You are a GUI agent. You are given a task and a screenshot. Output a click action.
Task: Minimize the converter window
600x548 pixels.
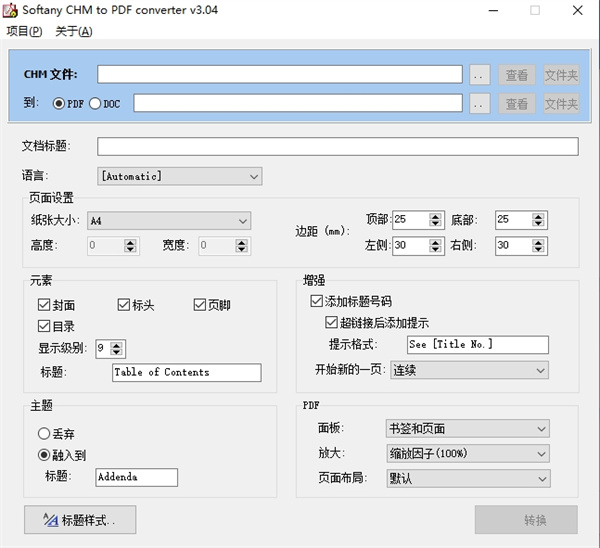pyautogui.click(x=494, y=10)
